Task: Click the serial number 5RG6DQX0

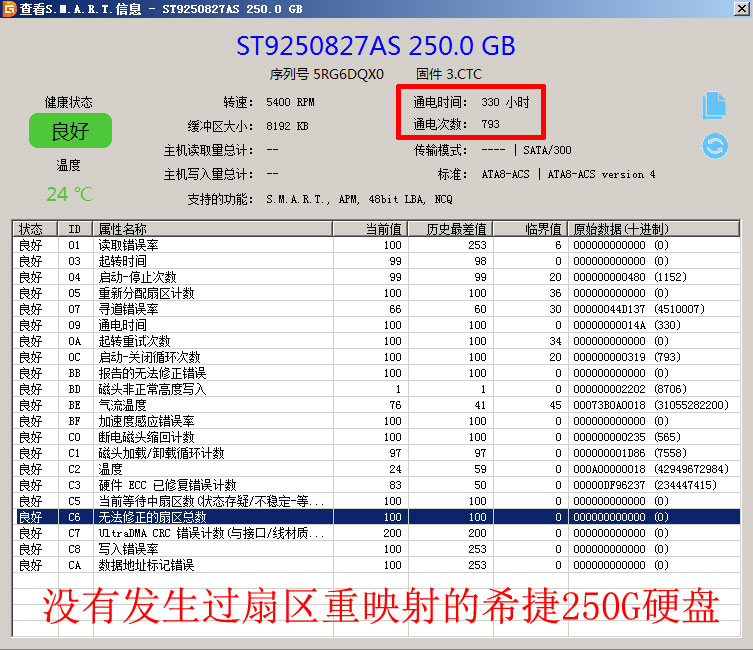Action: [x=348, y=74]
